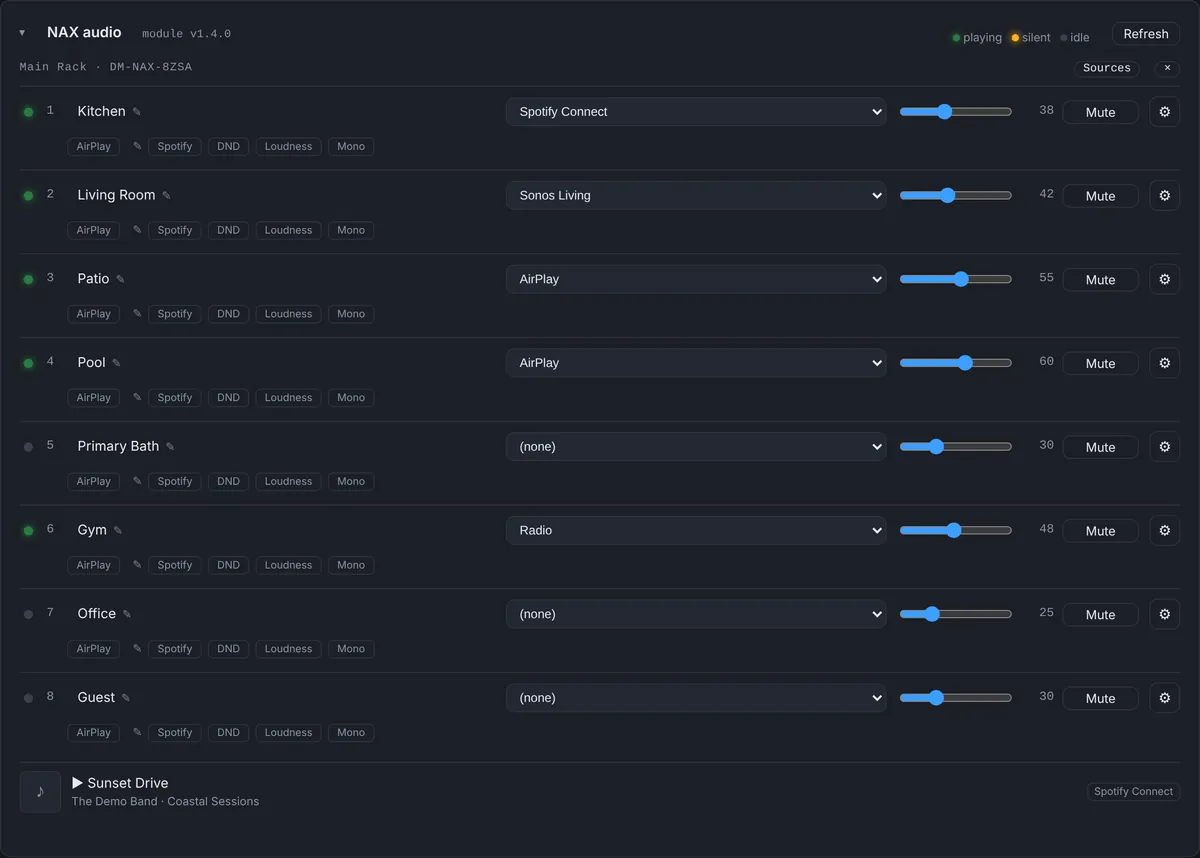This screenshot has height=858, width=1200.
Task: Click 'The Demo Band · Coastal Sessions' text
Action: (165, 801)
